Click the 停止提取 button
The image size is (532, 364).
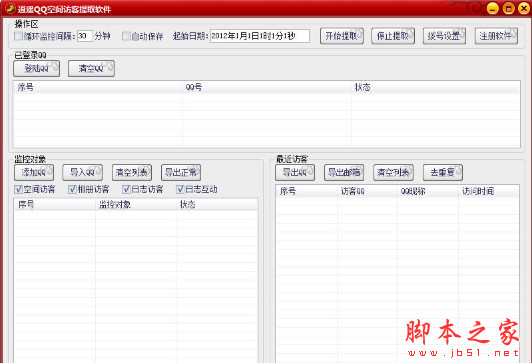click(393, 36)
